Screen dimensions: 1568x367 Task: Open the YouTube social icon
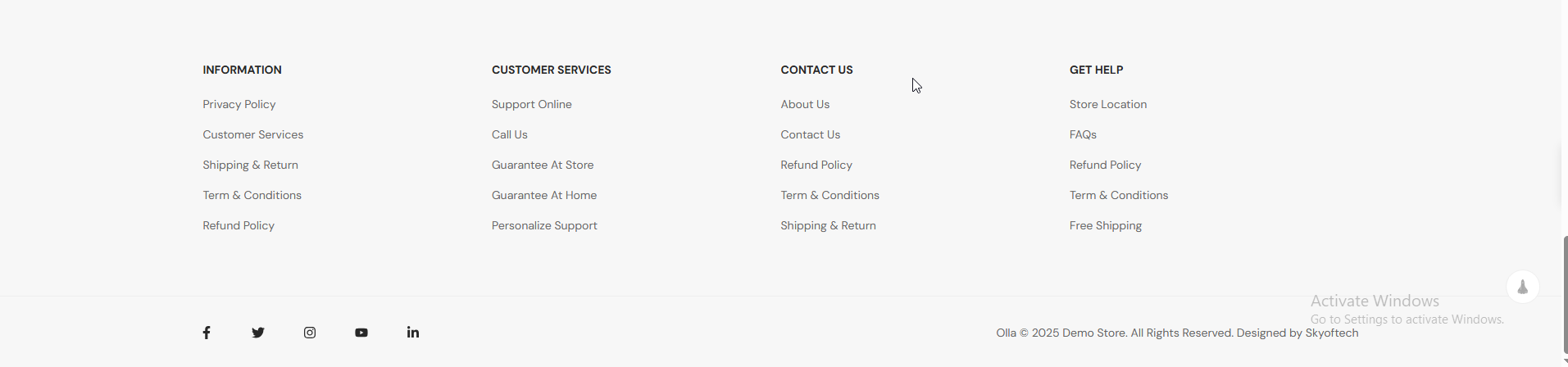click(361, 333)
